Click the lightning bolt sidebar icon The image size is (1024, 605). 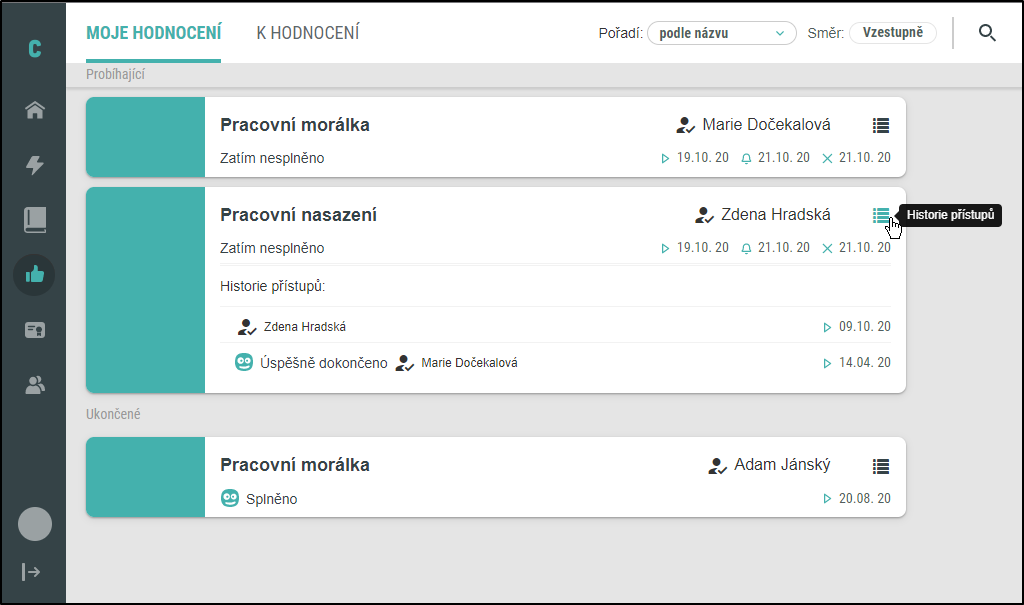35,165
